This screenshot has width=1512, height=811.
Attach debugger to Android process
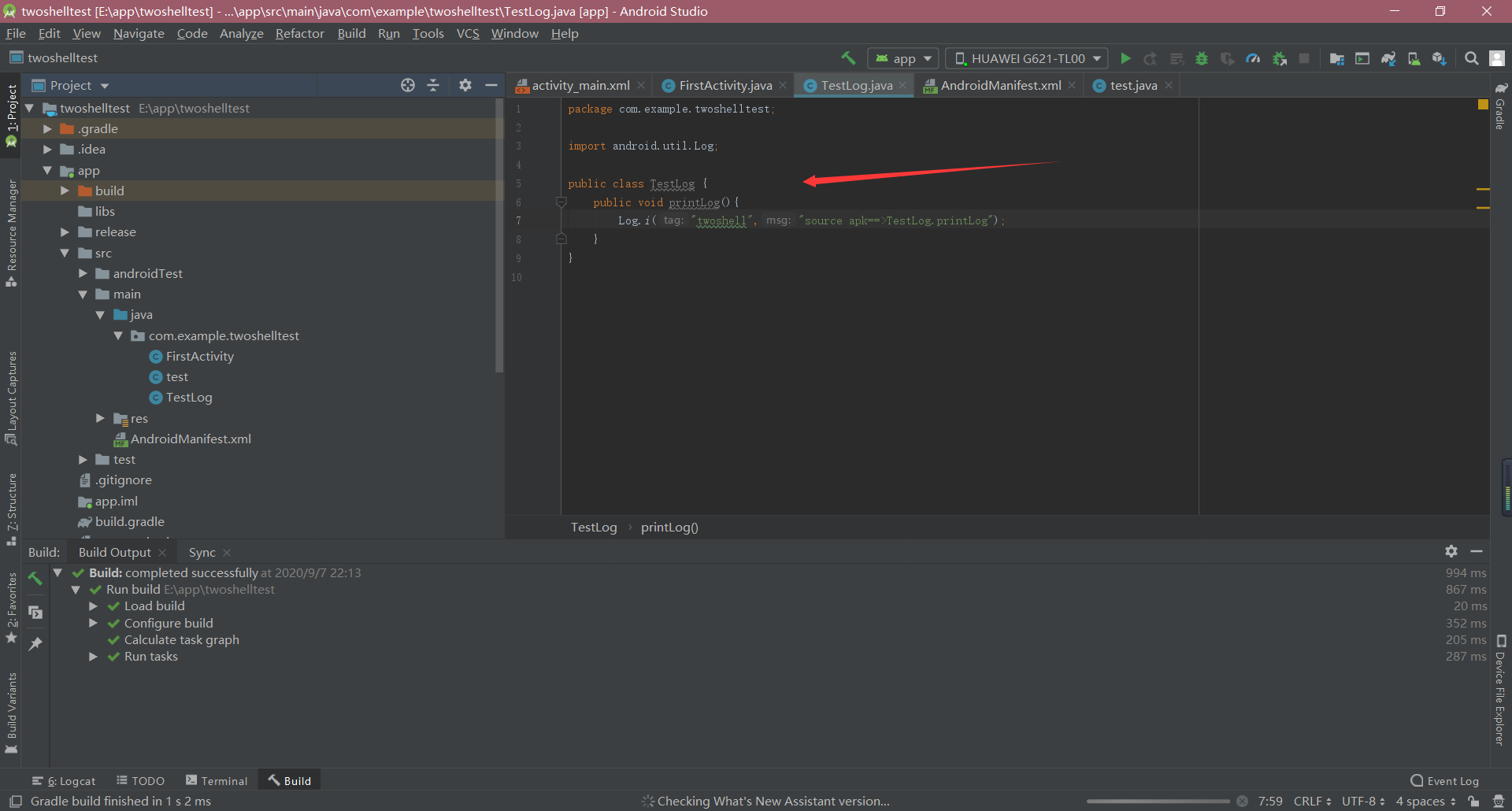pos(1280,58)
